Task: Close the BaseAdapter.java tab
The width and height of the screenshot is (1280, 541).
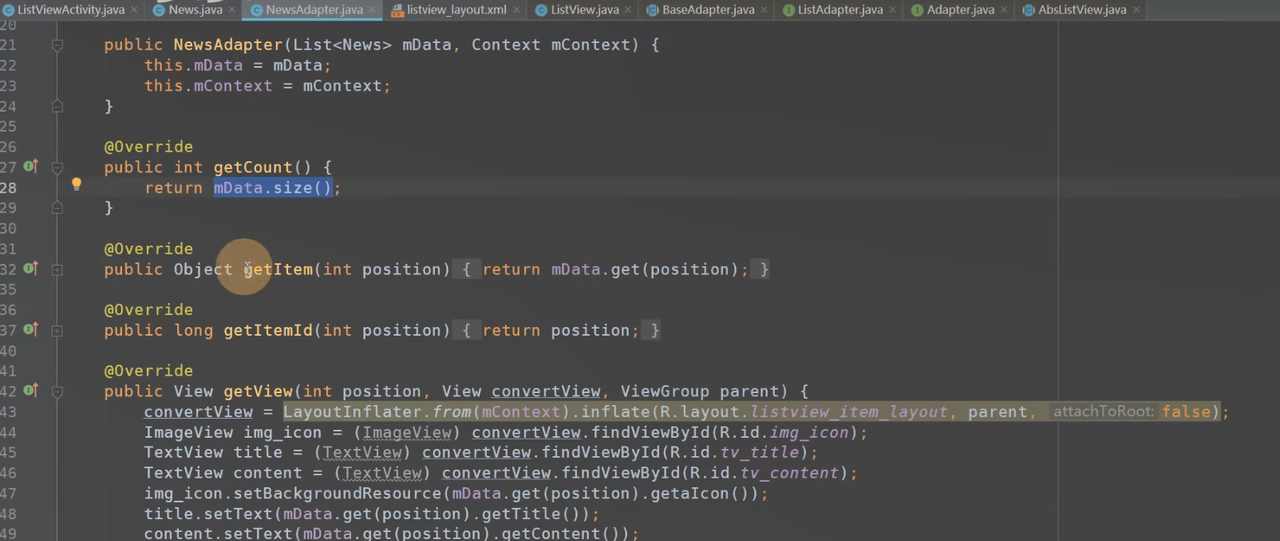Action: coord(764,10)
